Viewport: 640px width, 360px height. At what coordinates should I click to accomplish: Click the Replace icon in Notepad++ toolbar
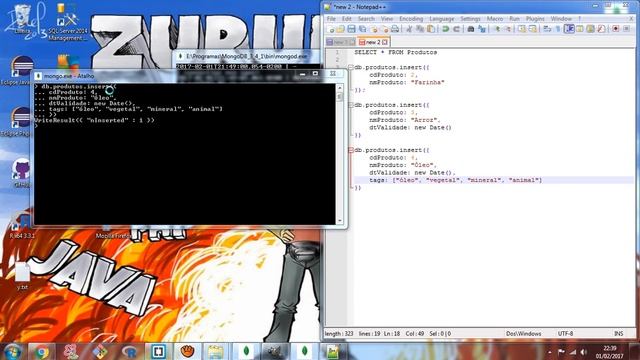pos(482,29)
